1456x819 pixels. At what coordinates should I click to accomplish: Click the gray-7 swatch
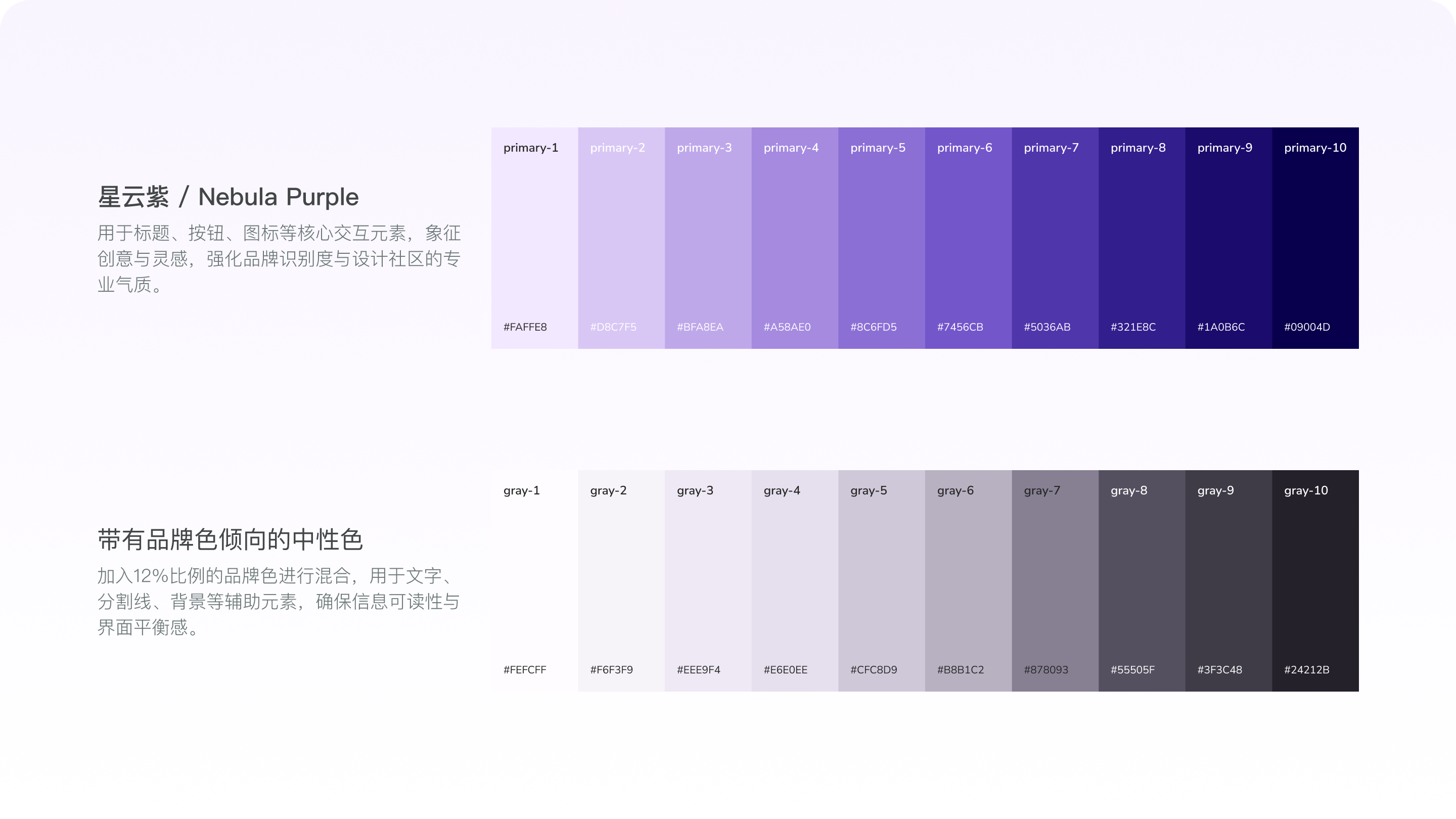coord(1055,580)
